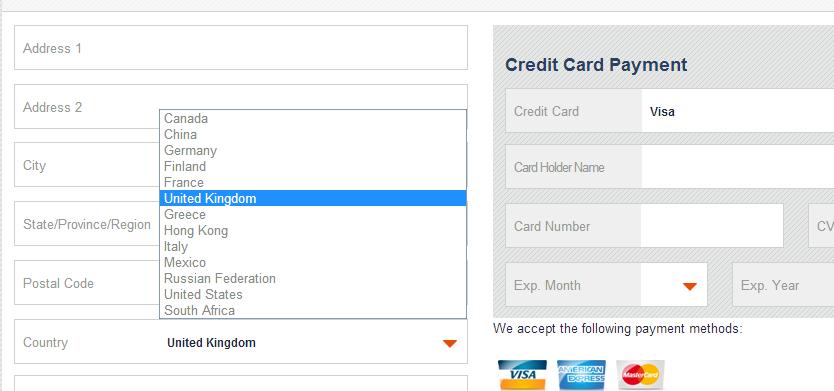Open the Exp. Year dropdown
Viewport: 834px width, 391px height.
click(x=783, y=285)
